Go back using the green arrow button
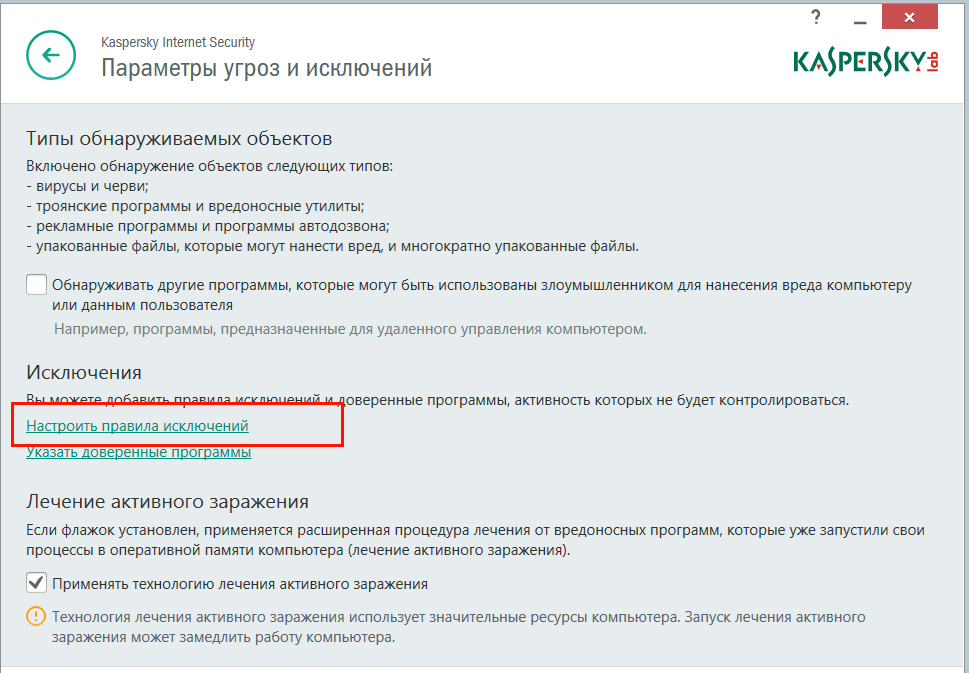Image resolution: width=969 pixels, height=673 pixels. (x=51, y=55)
